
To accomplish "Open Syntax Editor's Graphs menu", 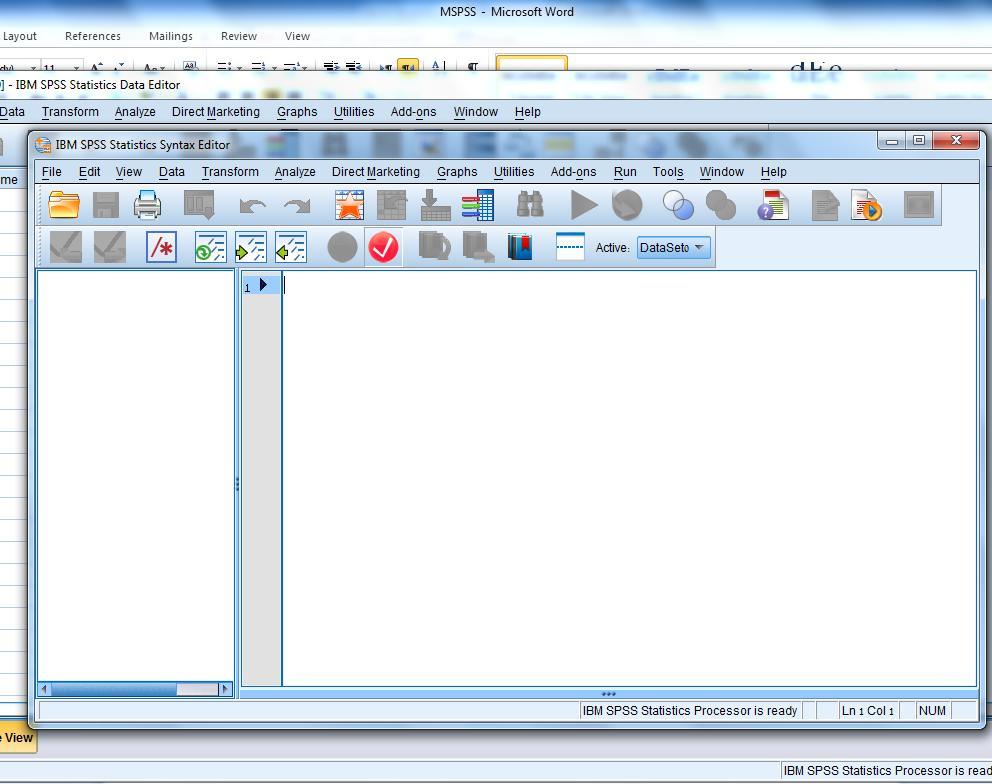I will 457,171.
